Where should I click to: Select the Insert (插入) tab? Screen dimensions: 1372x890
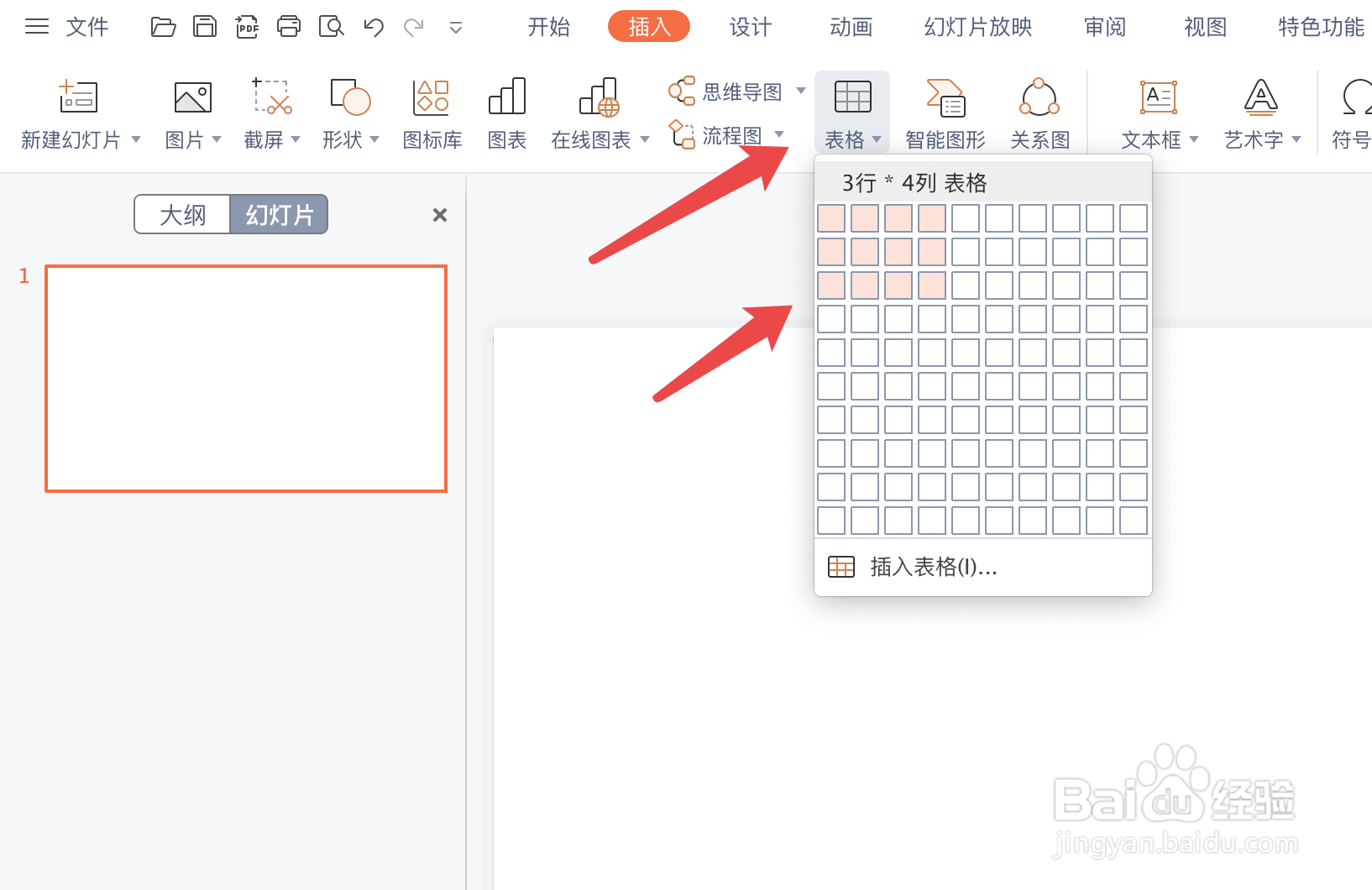pyautogui.click(x=649, y=27)
